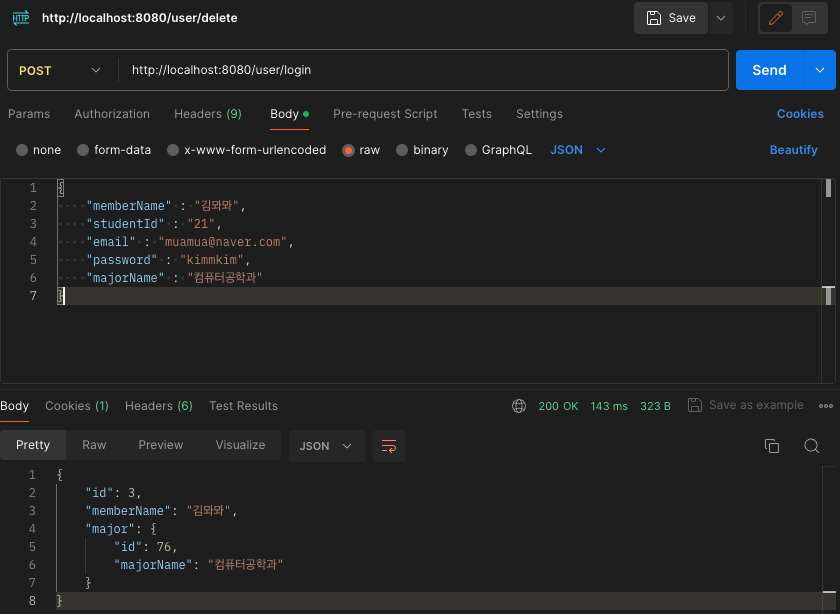Select the form-data radio button
Screen dimensions: 840x614
point(83,150)
